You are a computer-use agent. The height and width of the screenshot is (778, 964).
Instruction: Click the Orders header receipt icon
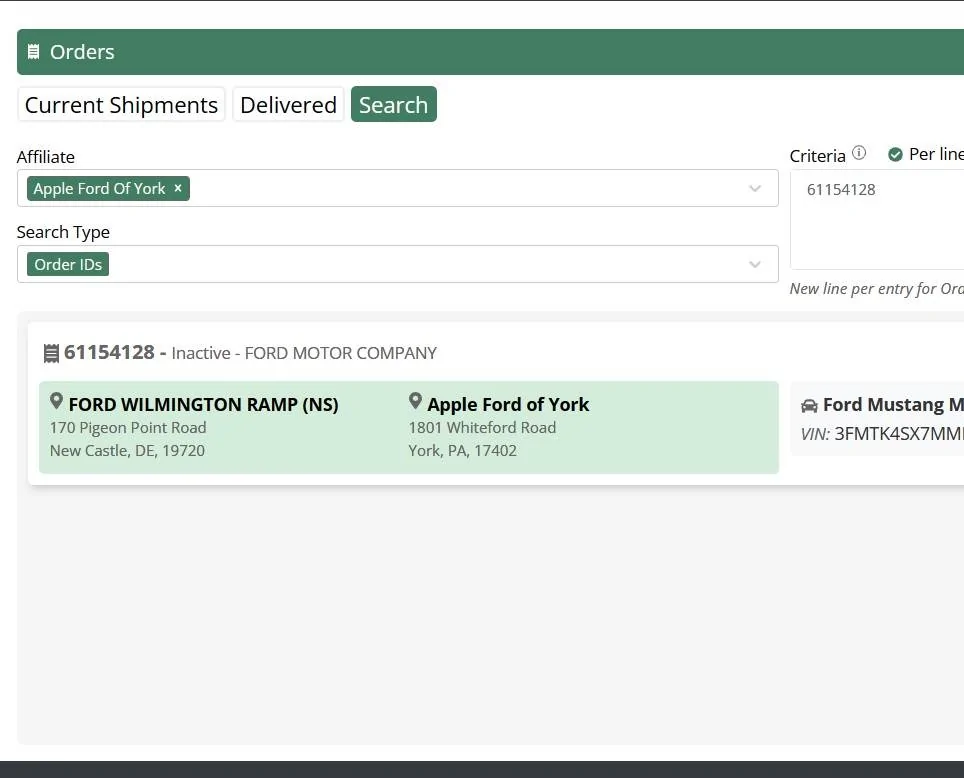click(34, 52)
